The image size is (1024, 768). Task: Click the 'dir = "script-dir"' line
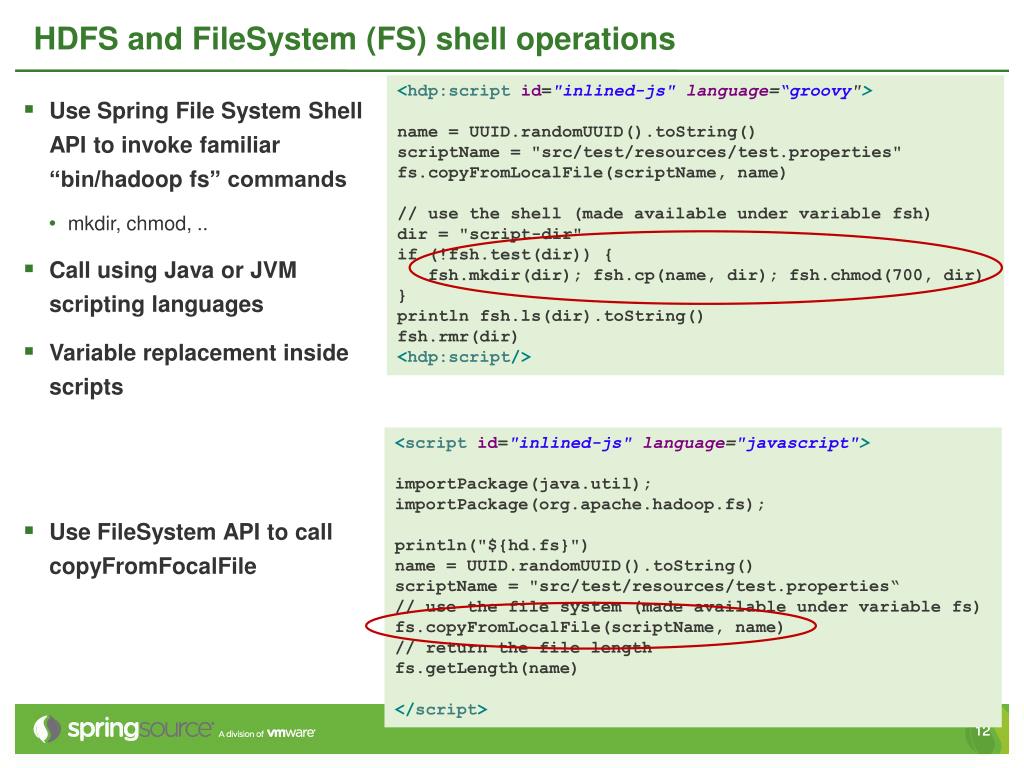click(x=489, y=234)
